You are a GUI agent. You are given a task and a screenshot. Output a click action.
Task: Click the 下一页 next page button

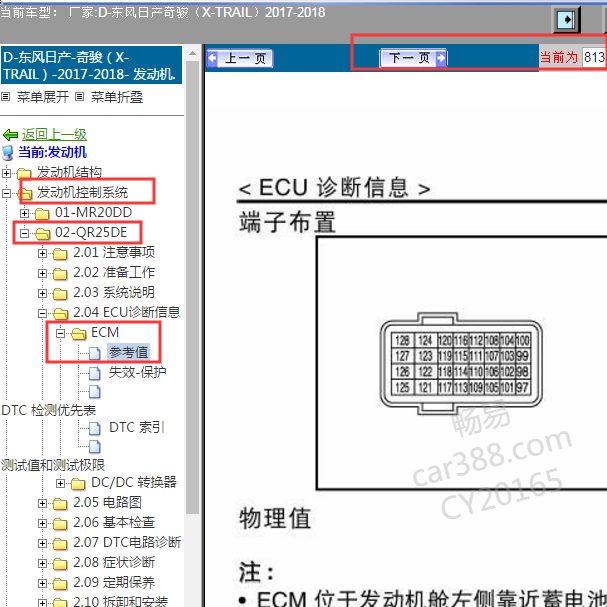click(413, 58)
